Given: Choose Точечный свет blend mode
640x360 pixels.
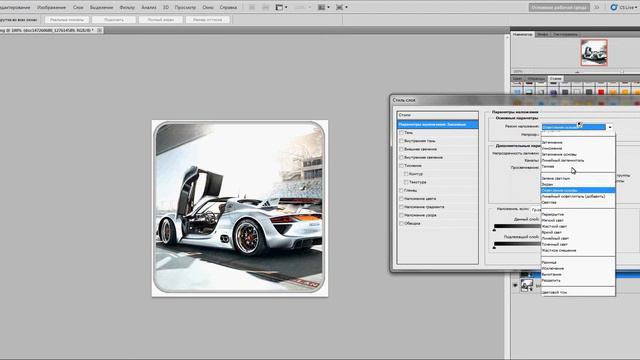Looking at the screenshot, I should click(x=578, y=244).
